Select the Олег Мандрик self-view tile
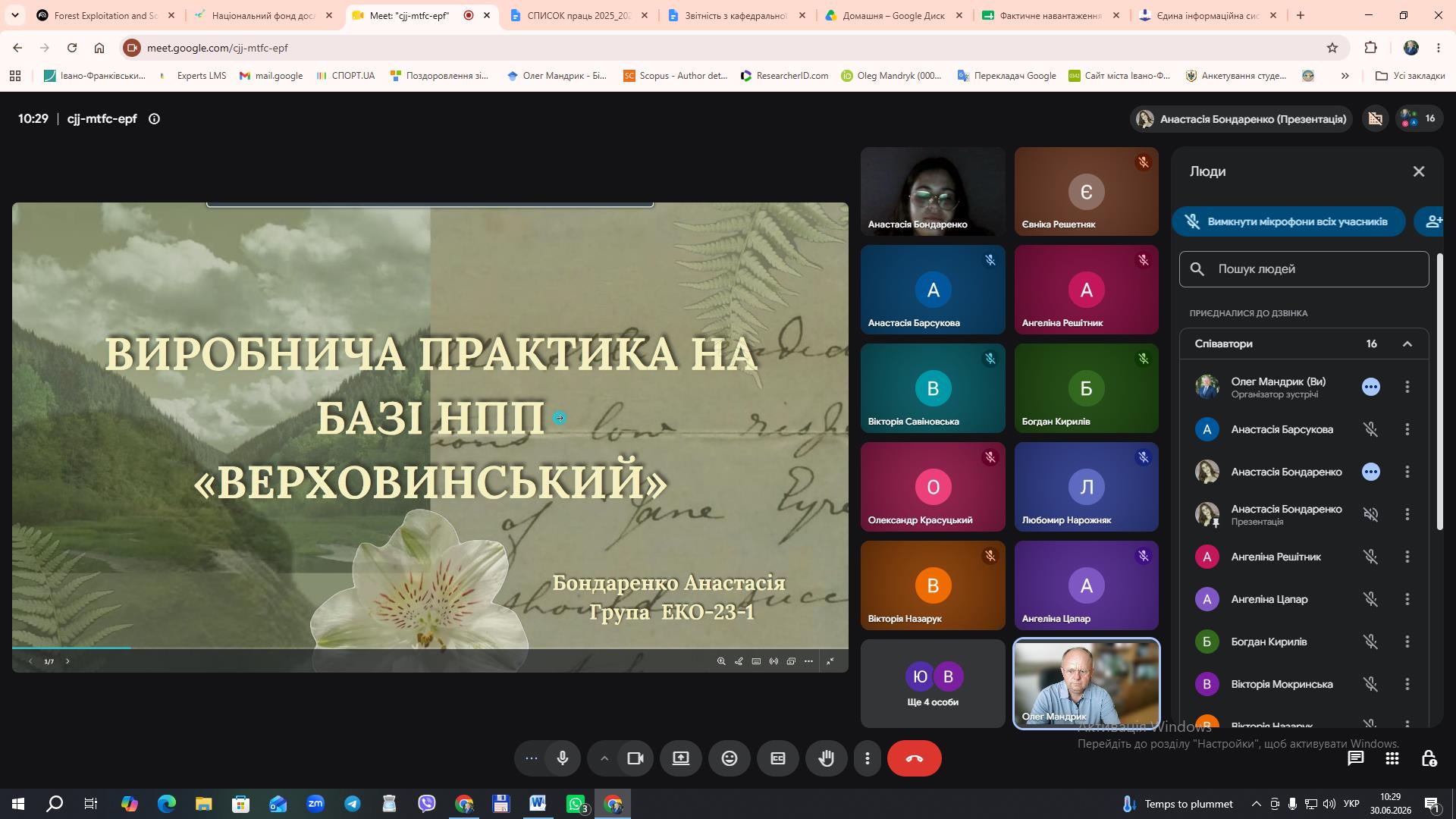 (1086, 684)
